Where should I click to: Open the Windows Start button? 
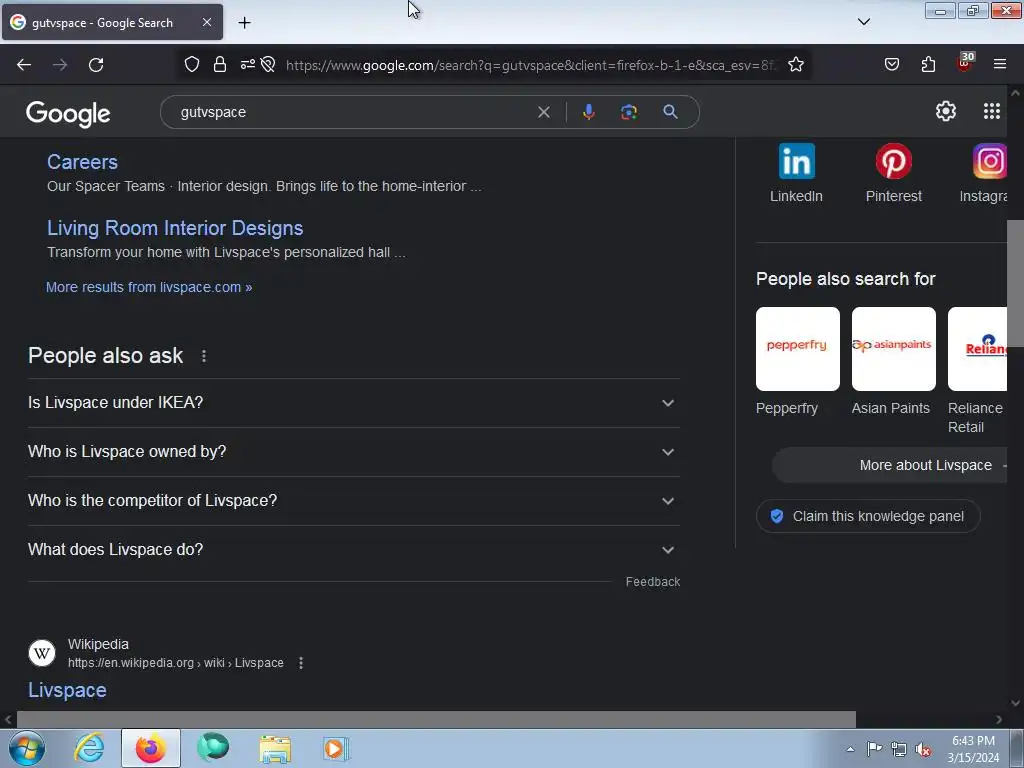27,748
